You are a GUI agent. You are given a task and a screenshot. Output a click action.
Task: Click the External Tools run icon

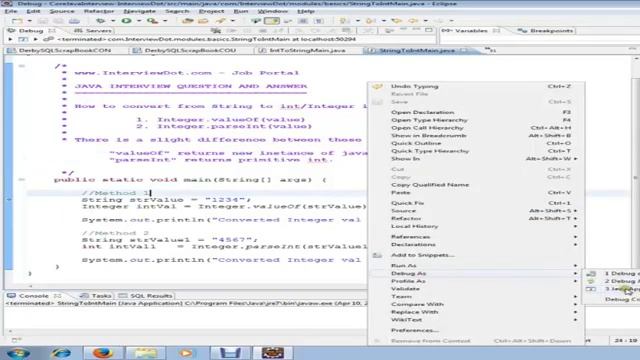153,20
